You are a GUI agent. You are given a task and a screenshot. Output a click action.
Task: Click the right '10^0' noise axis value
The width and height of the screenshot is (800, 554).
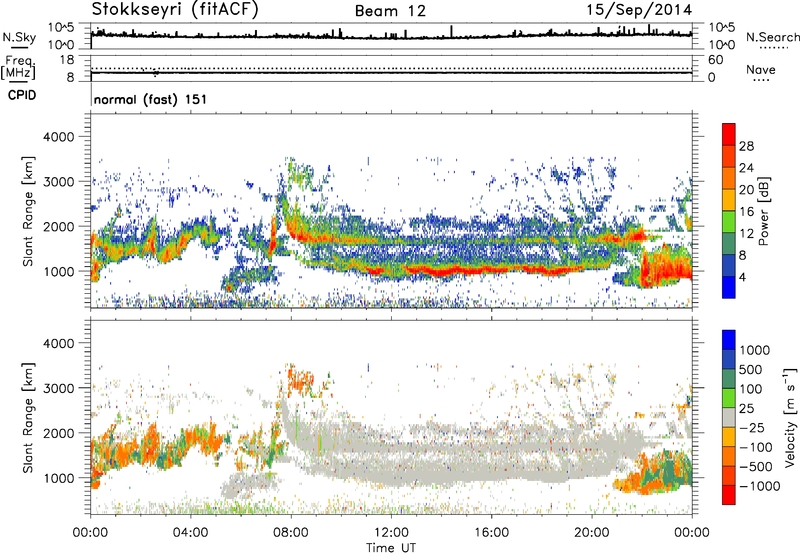(x=722, y=45)
